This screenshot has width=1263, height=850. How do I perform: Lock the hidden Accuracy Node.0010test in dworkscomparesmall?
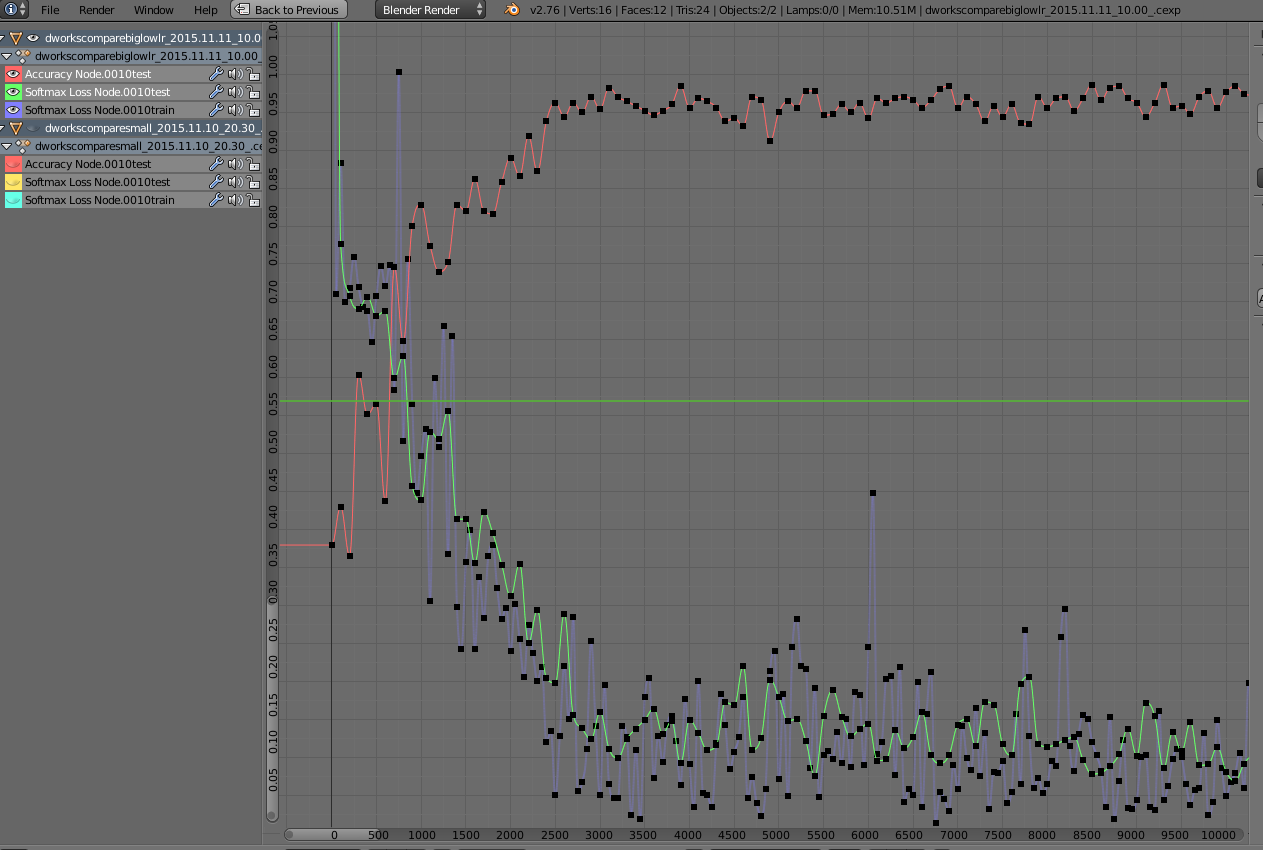[x=253, y=164]
